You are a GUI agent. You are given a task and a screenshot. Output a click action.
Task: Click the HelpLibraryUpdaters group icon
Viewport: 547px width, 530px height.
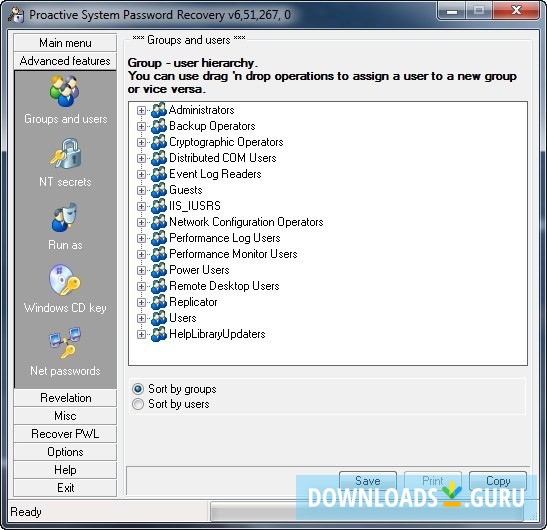(159, 334)
